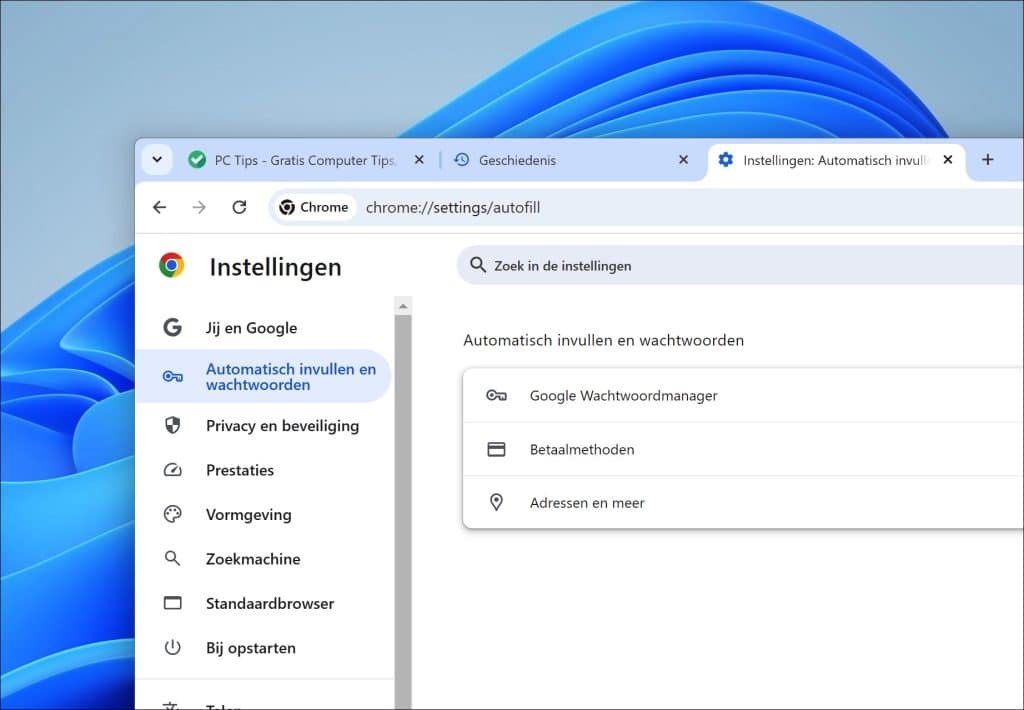Image resolution: width=1024 pixels, height=710 pixels.
Task: Click the credit card Betaalmethoden icon
Action: [496, 449]
